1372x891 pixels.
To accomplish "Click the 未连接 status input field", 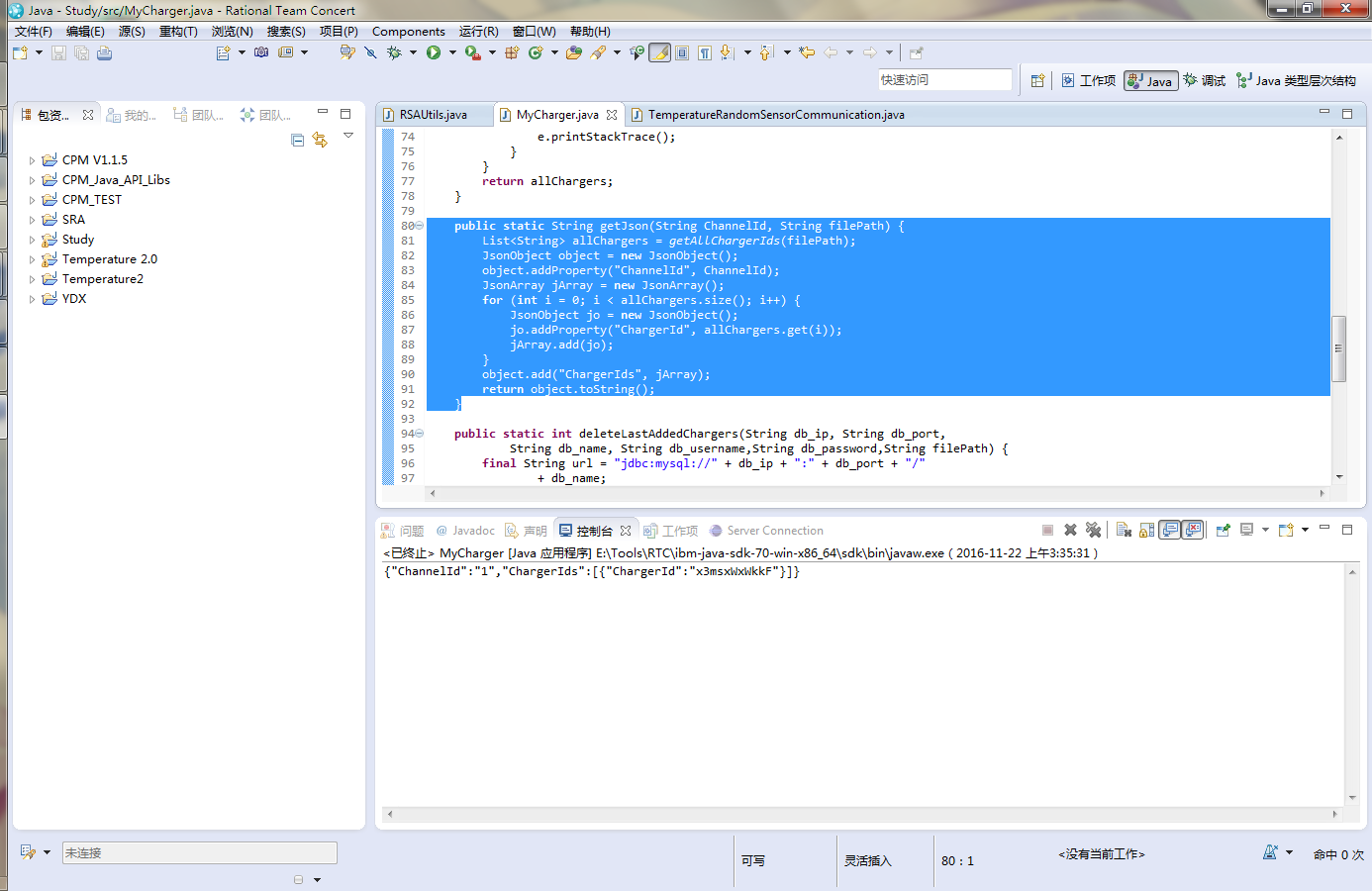I will point(200,852).
